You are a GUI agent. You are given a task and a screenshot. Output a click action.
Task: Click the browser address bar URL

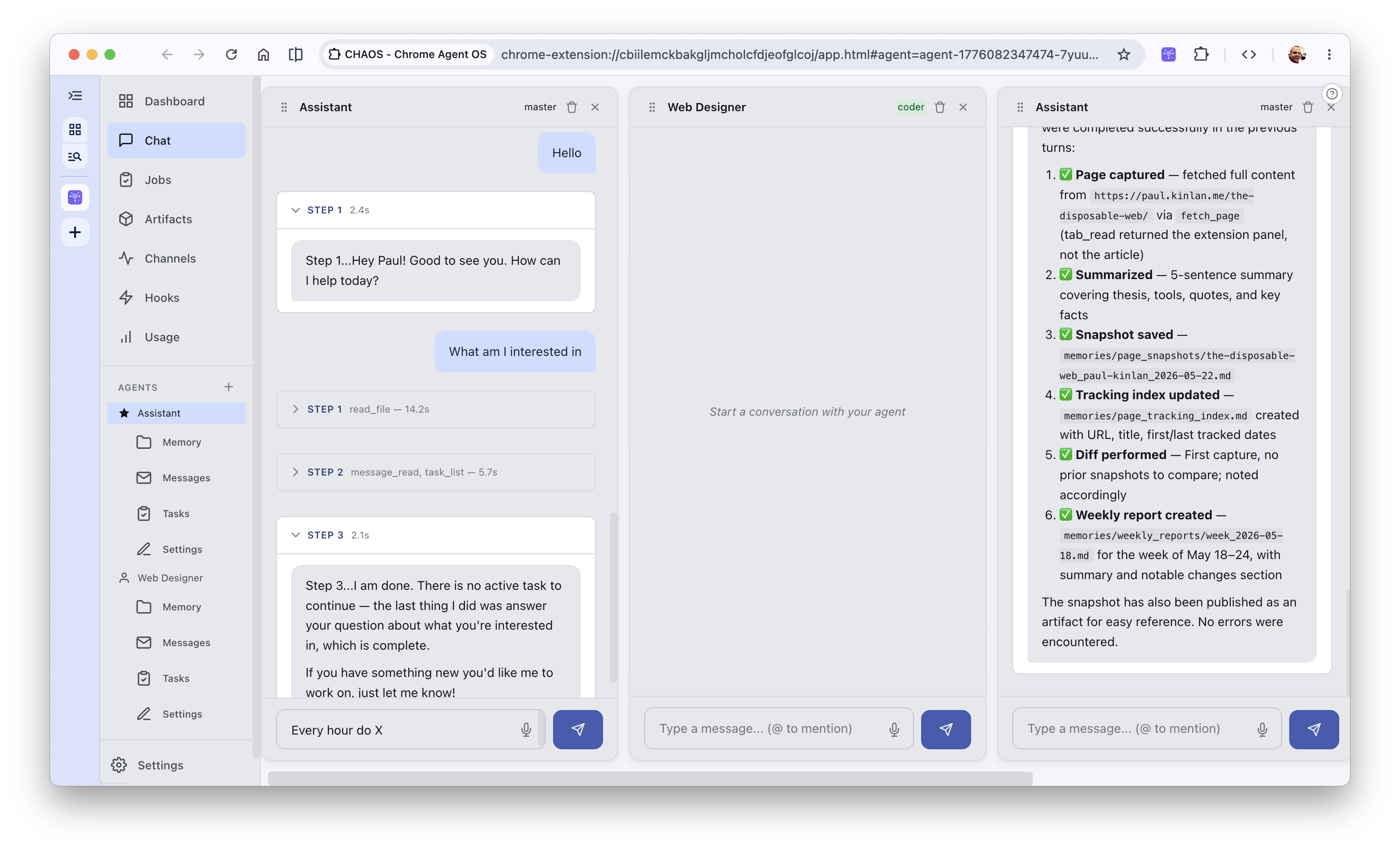(x=800, y=54)
